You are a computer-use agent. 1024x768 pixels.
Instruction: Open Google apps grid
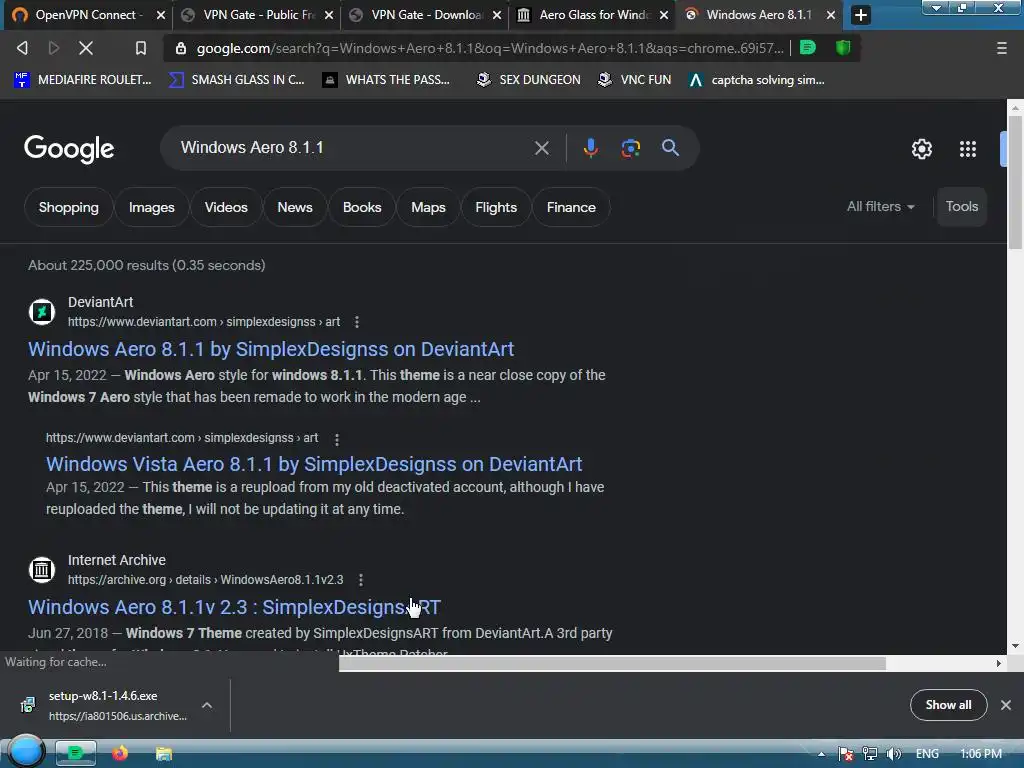968,149
